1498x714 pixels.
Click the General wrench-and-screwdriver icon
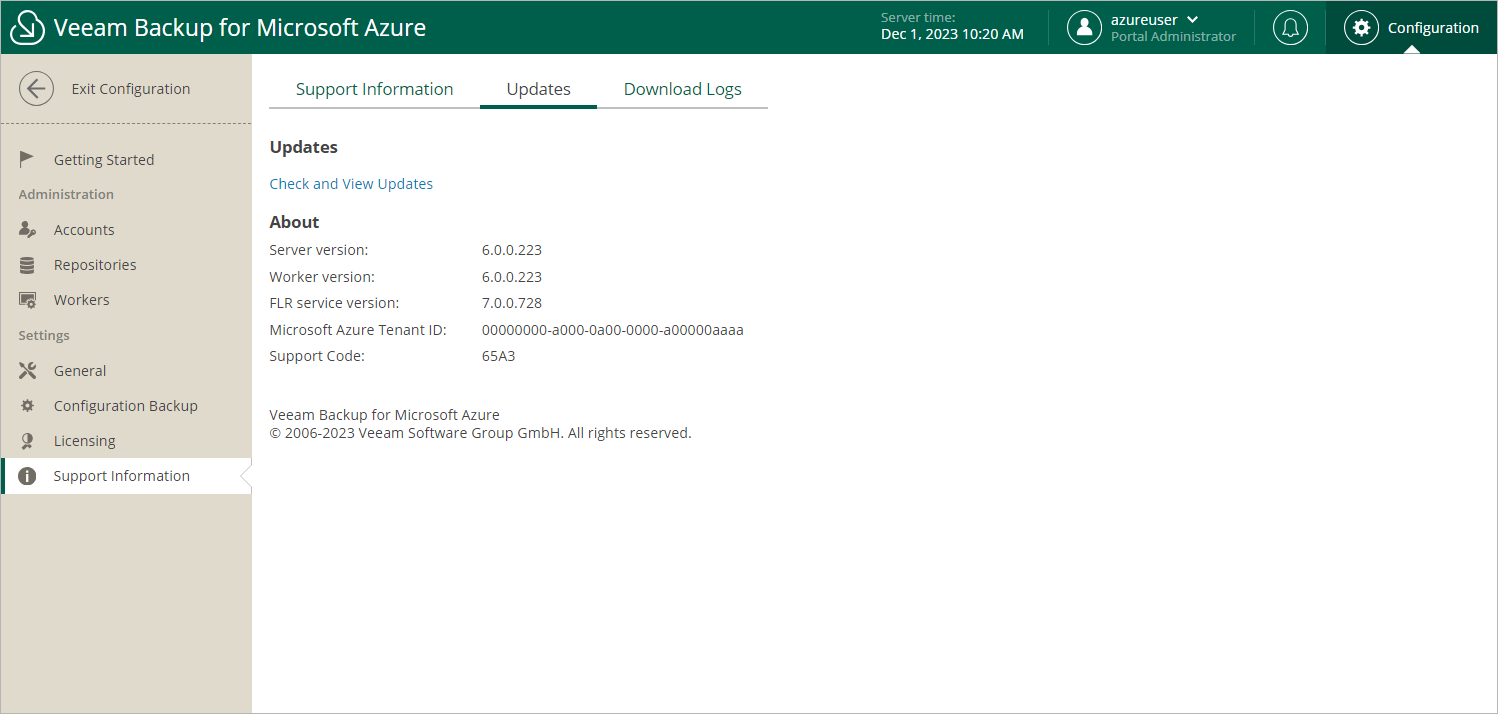[28, 371]
